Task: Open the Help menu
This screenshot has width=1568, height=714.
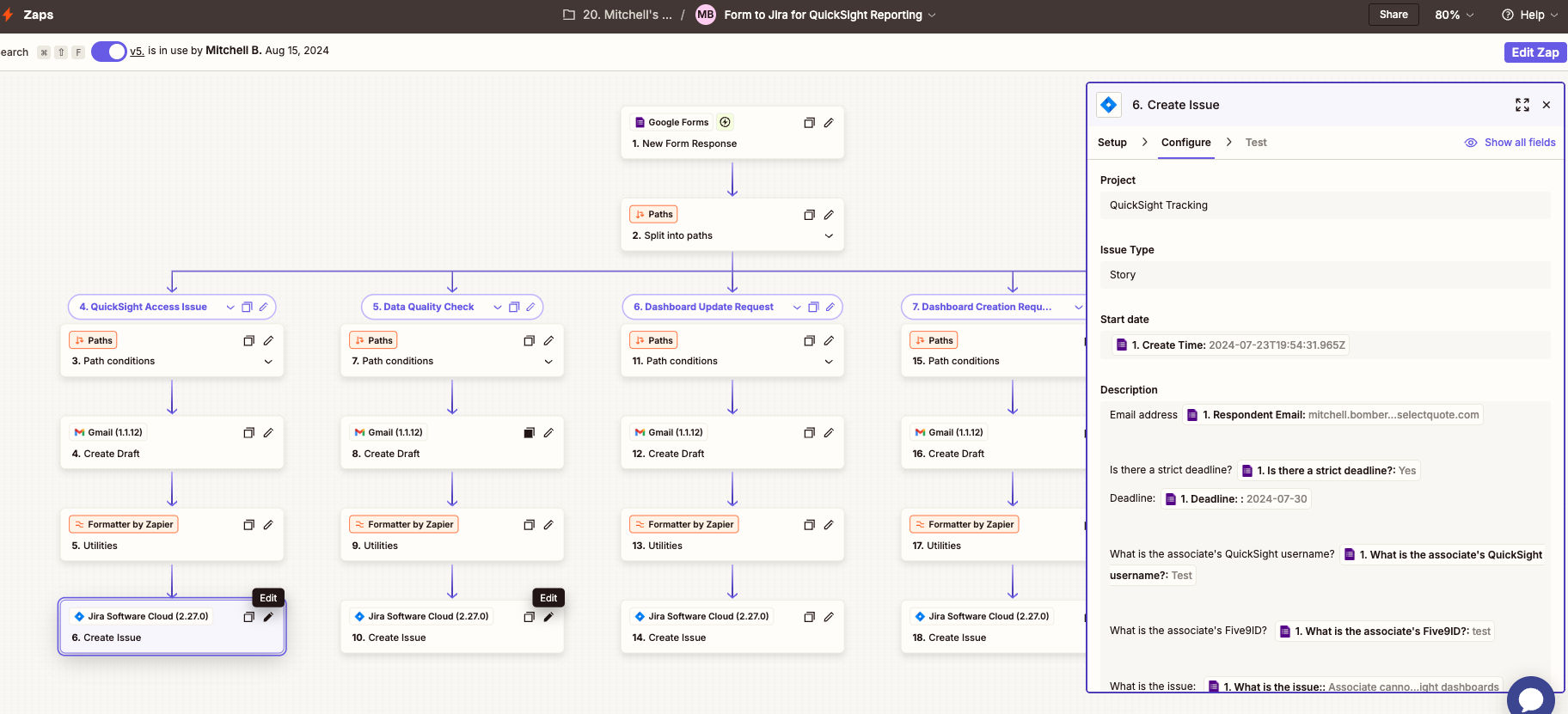Action: [x=1529, y=15]
